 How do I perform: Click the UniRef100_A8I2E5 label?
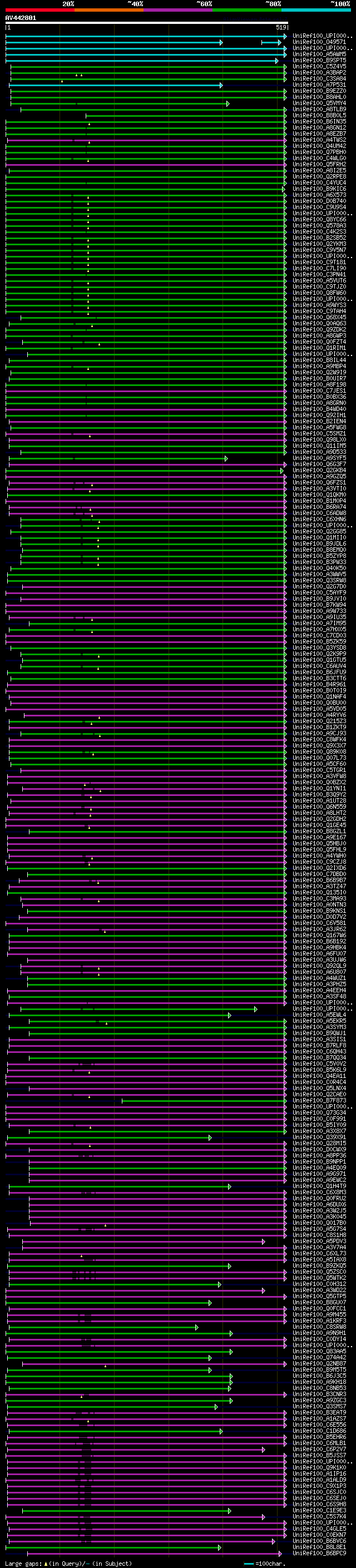pos(319,170)
